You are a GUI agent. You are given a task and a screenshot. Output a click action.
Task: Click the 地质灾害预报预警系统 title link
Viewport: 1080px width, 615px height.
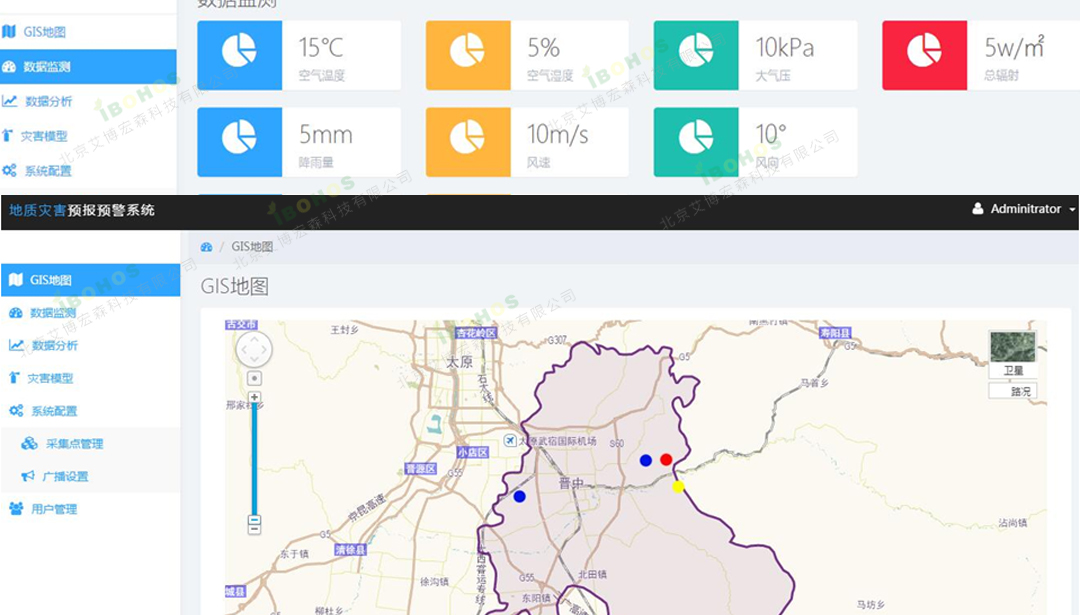[82, 210]
